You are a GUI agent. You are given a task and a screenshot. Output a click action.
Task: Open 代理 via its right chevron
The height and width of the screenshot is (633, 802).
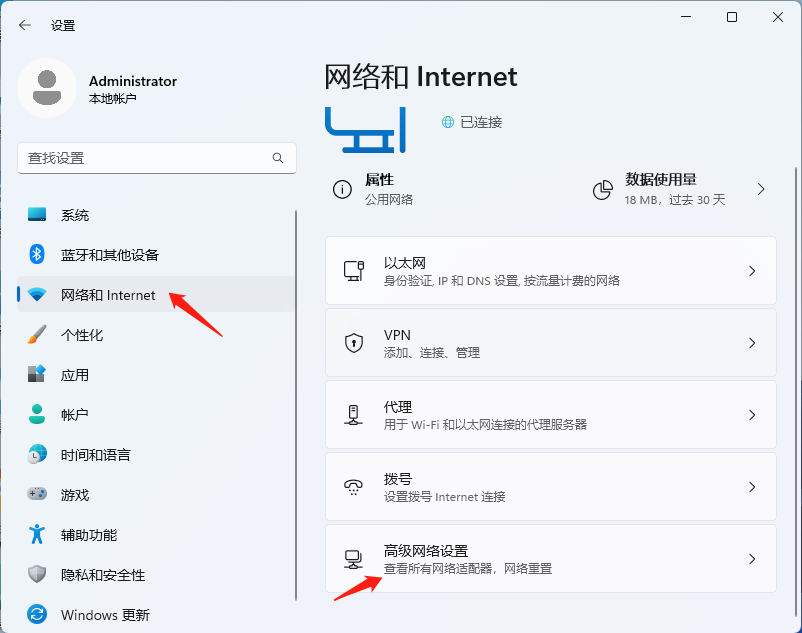pos(752,415)
